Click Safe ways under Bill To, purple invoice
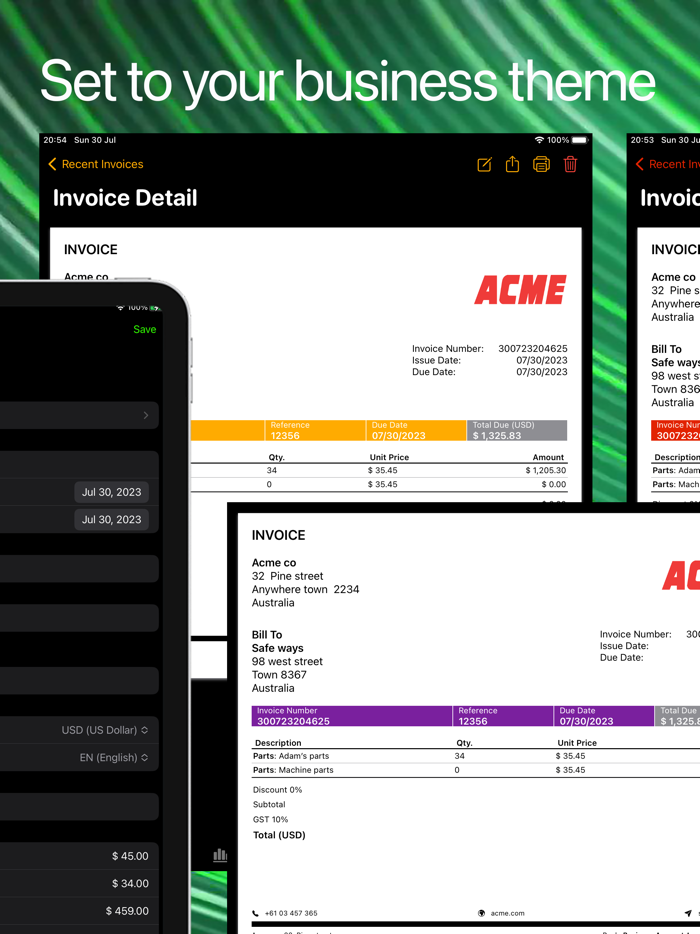The height and width of the screenshot is (934, 700). [278, 648]
